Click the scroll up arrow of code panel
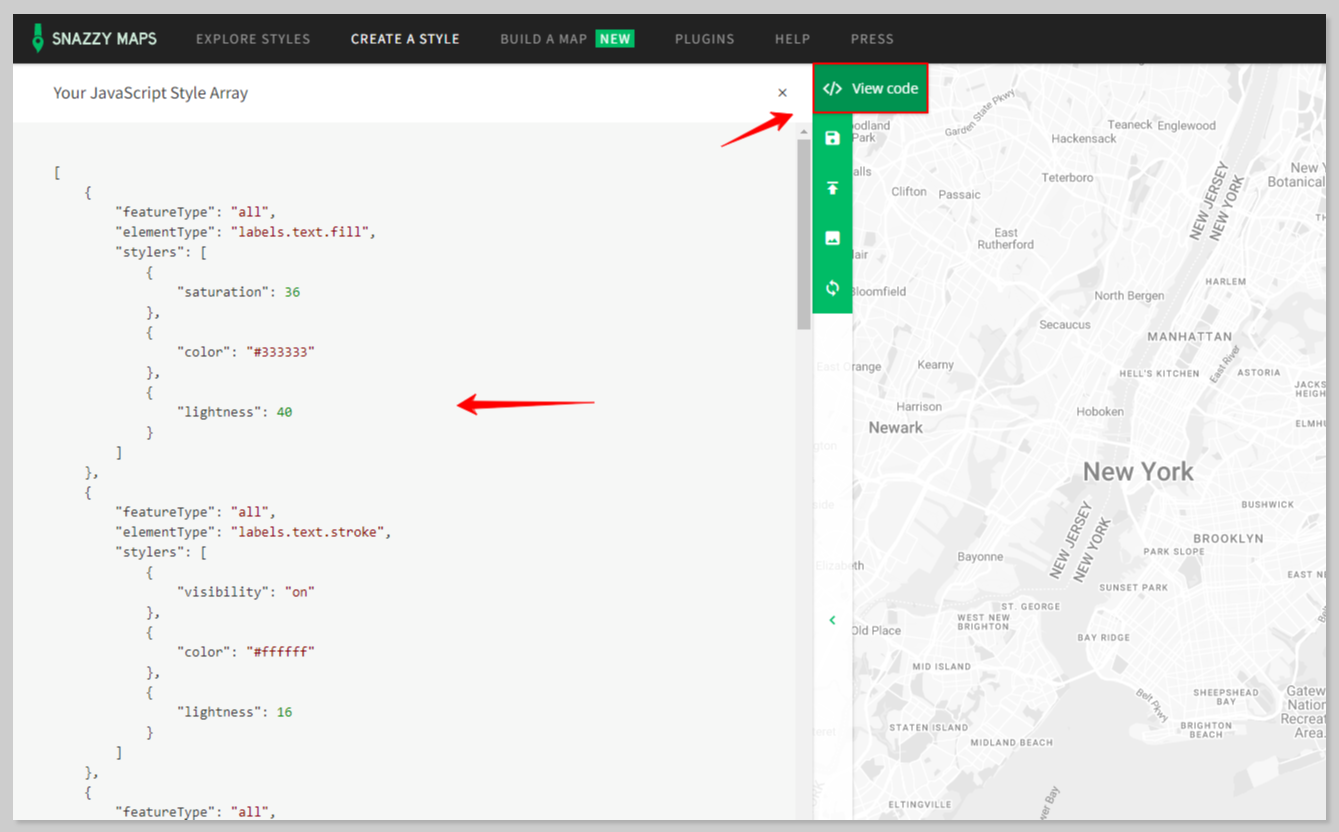Screen dimensions: 1339x832 click(803, 131)
